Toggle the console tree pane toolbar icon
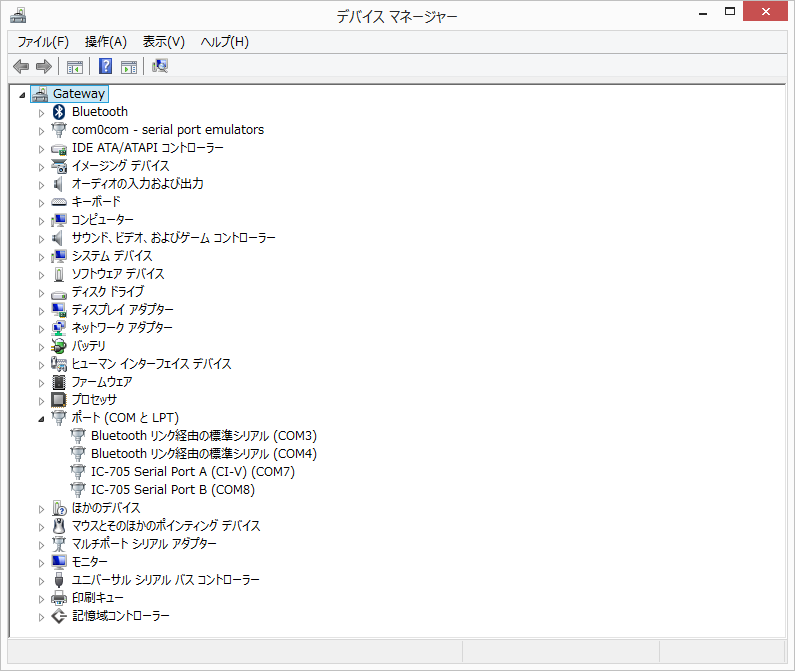This screenshot has height=671, width=795. tap(75, 66)
